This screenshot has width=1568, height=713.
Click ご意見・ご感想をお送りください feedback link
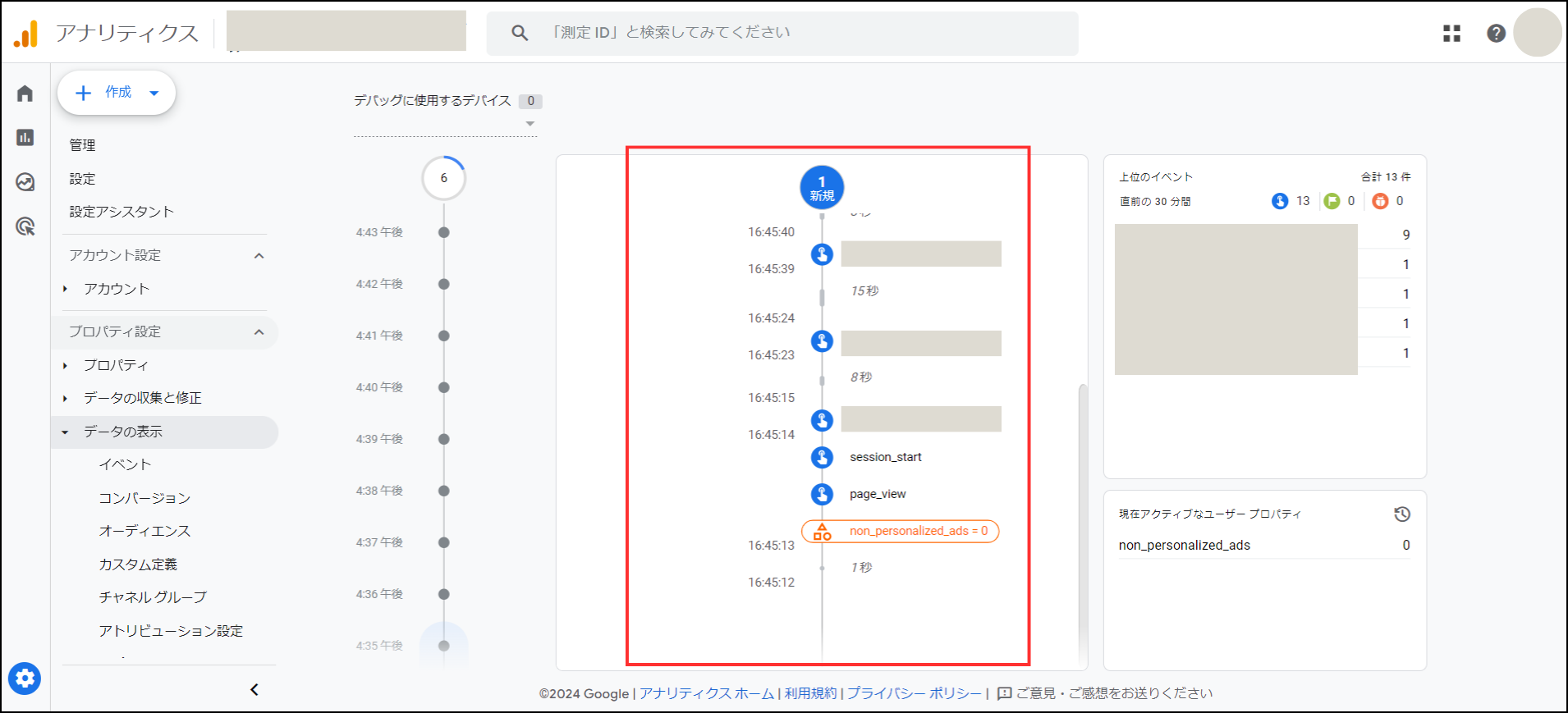coord(1105,693)
